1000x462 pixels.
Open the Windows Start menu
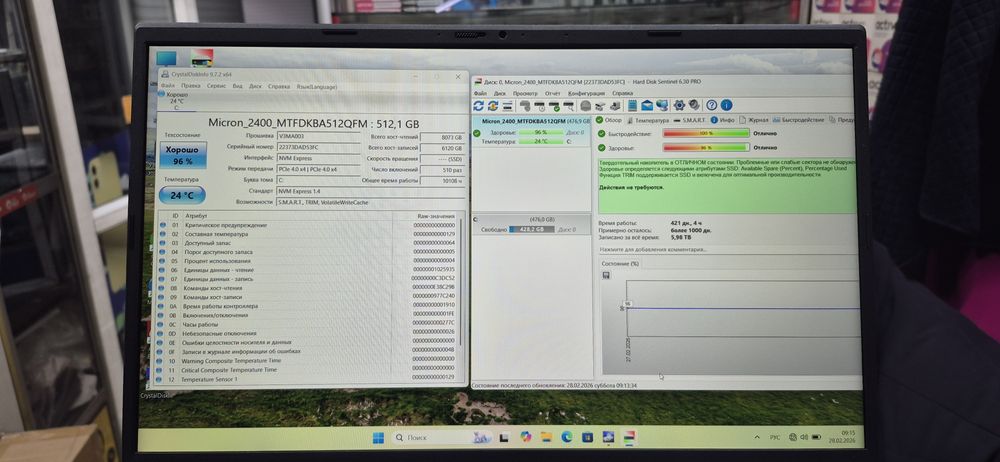click(x=378, y=437)
